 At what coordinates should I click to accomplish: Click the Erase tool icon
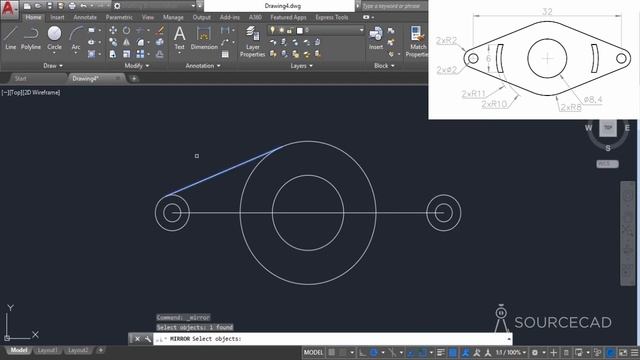[x=160, y=30]
